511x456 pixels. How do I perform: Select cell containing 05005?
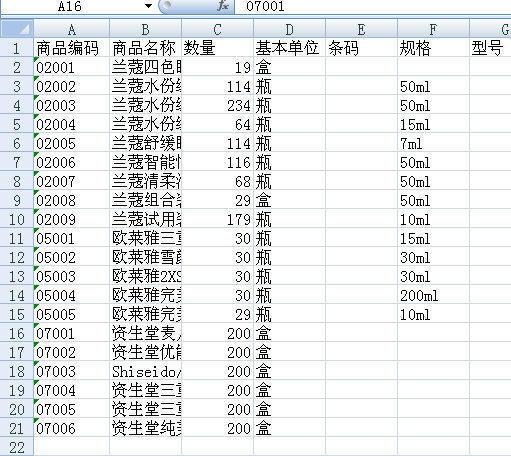click(x=72, y=314)
